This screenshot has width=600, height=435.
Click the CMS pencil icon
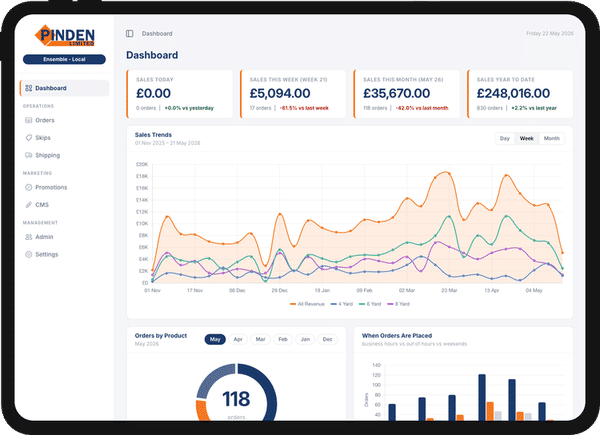[x=29, y=205]
